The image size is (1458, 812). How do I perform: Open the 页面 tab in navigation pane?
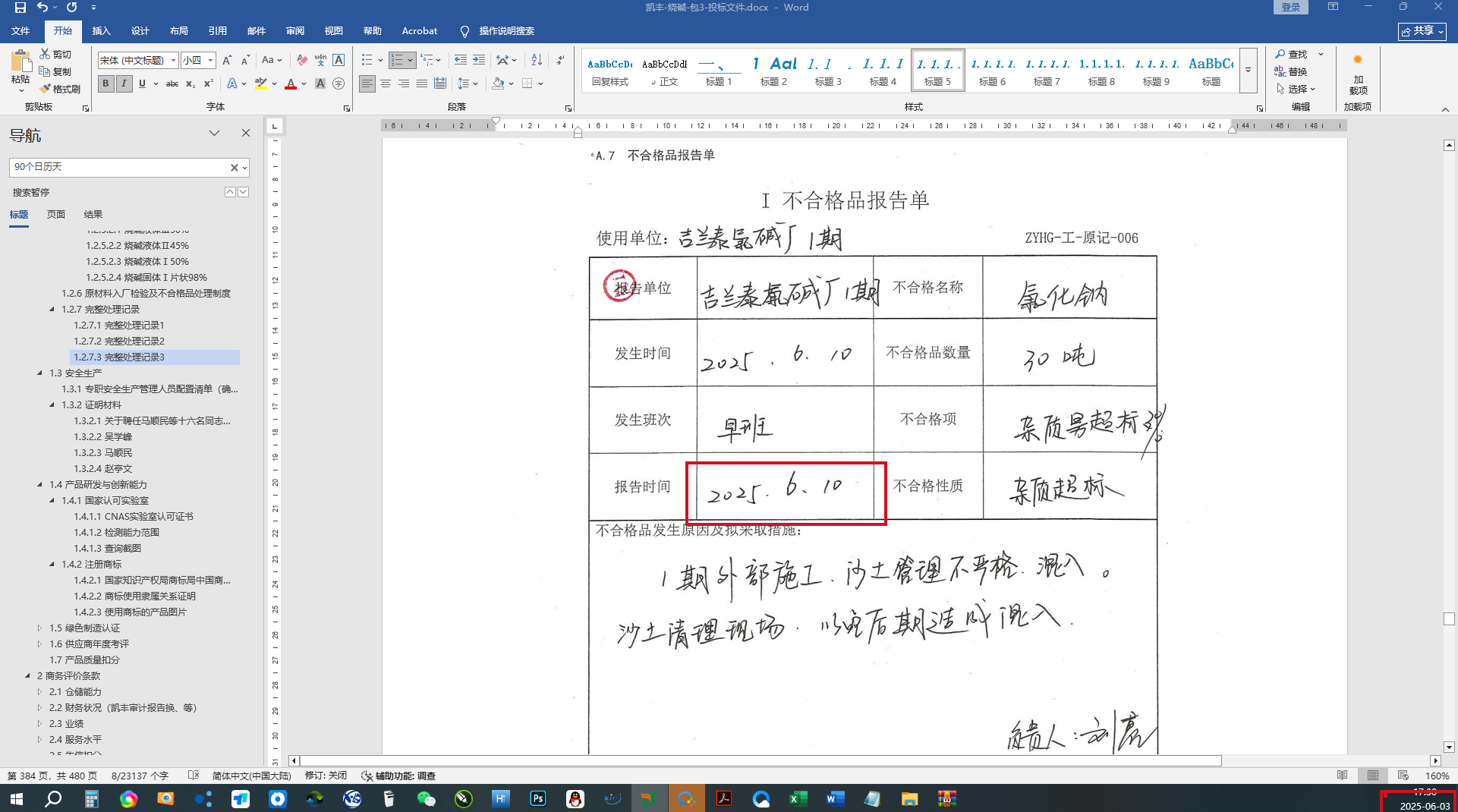tap(56, 215)
